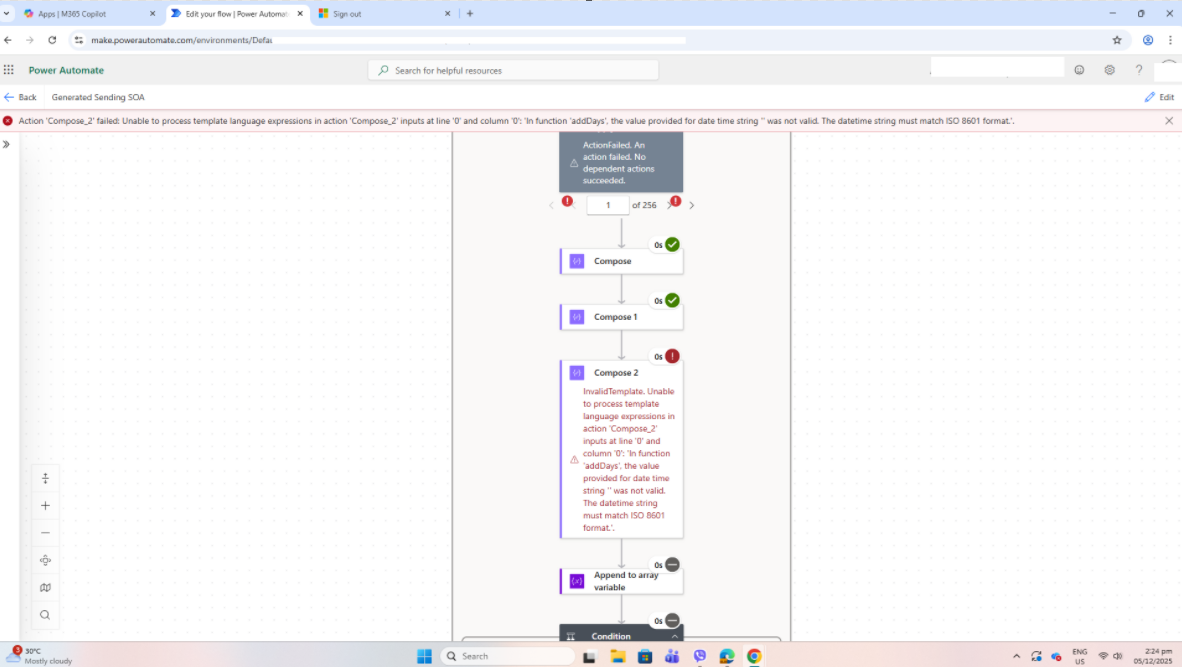The width and height of the screenshot is (1182, 667).
Task: Click the ActionFailed loop header message
Action: pyautogui.click(x=622, y=162)
